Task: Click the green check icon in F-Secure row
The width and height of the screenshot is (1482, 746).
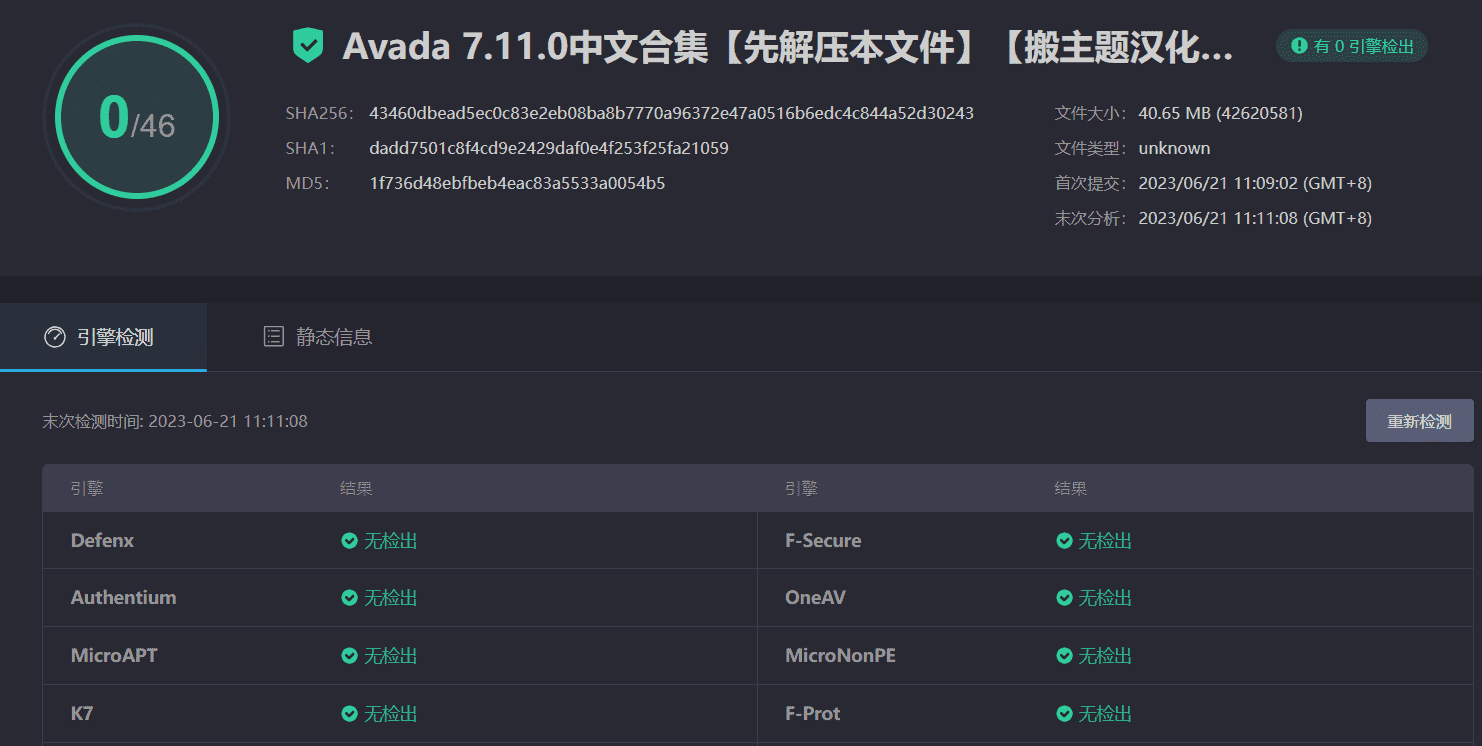Action: (x=1064, y=541)
